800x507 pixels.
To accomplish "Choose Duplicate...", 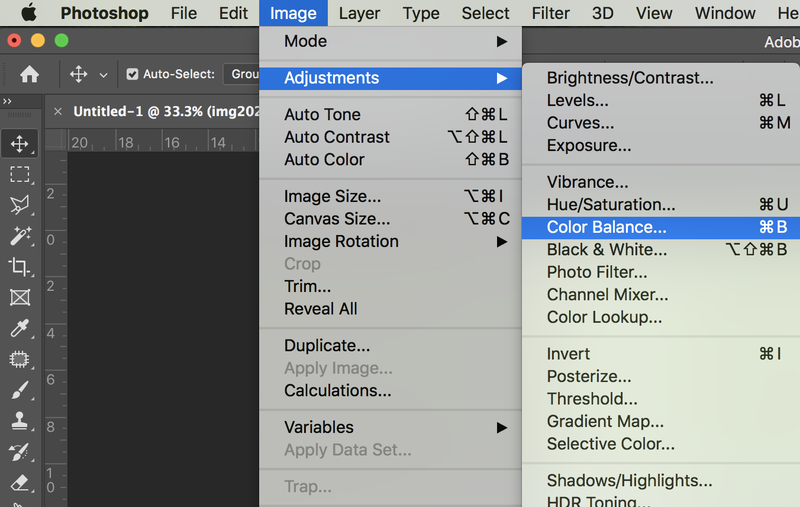I will pos(390,345).
